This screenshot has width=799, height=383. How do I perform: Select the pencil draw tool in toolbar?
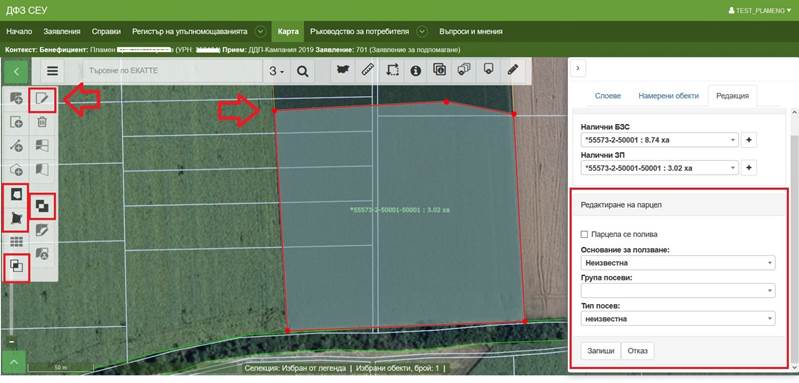513,71
